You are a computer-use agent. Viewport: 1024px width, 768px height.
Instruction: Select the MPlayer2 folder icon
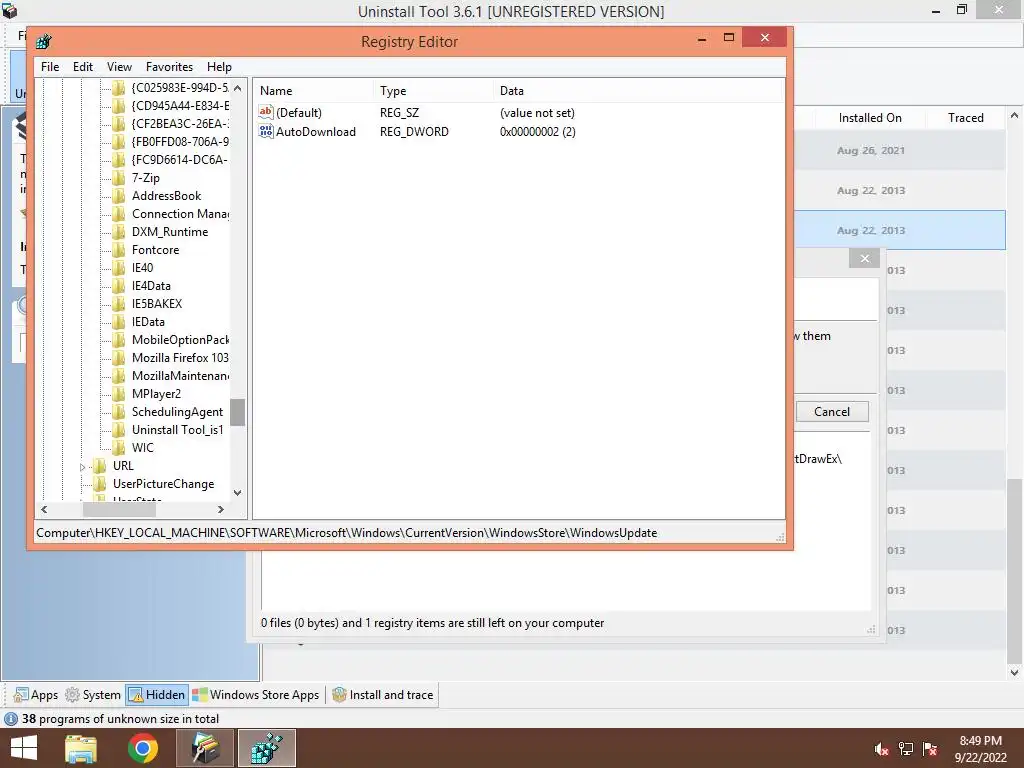(x=118, y=394)
